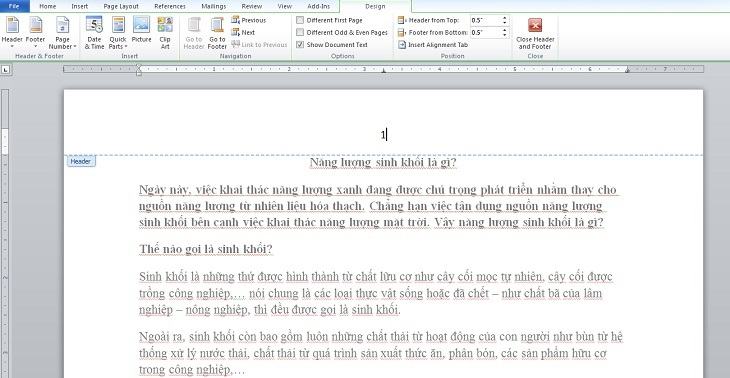Image resolution: width=730 pixels, height=378 pixels.
Task: Uncheck Show Document Text
Action: (332, 45)
